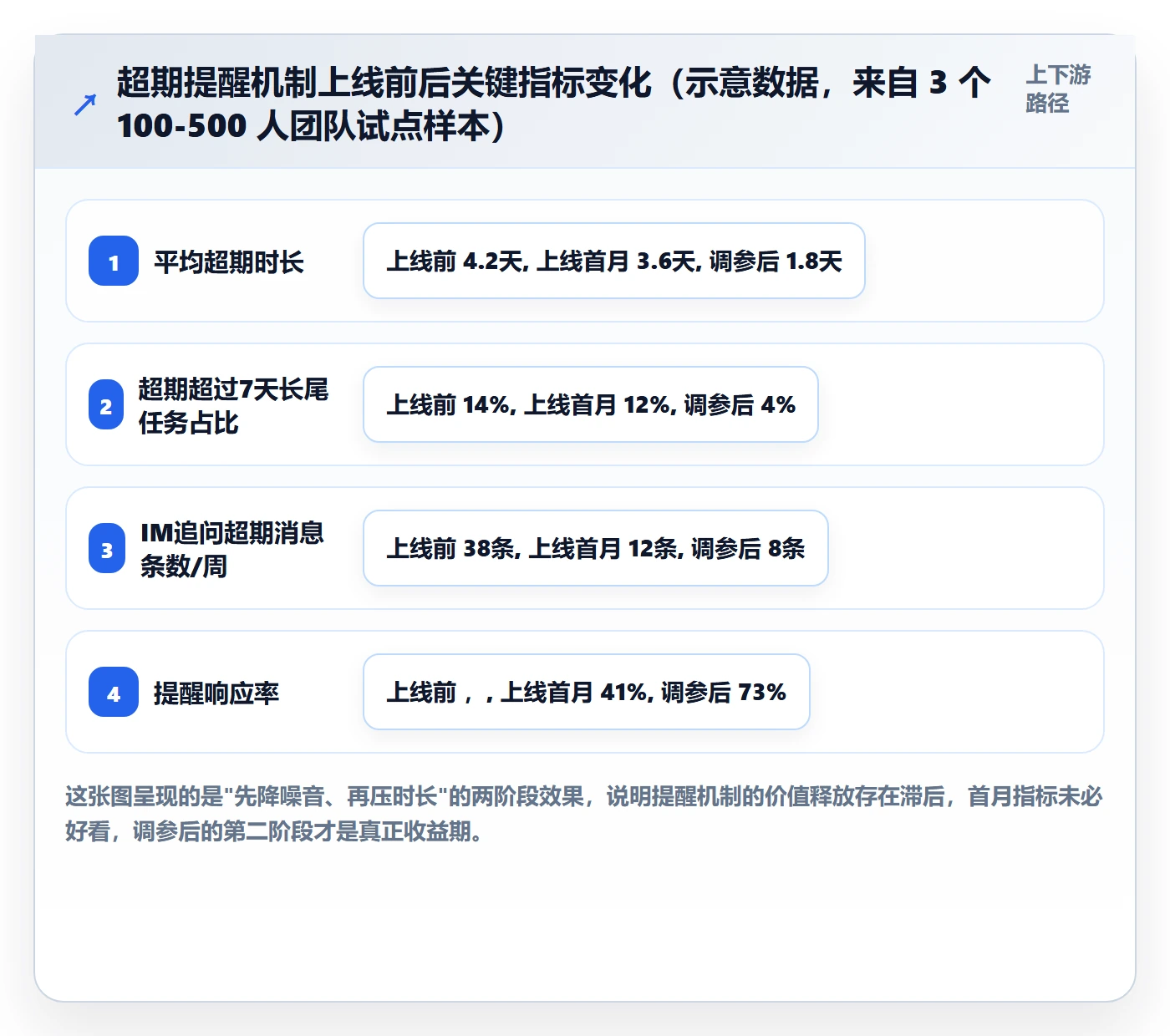Click the number 2 badge for 长尾任务占比
The width and height of the screenshot is (1170, 1036).
tap(106, 404)
